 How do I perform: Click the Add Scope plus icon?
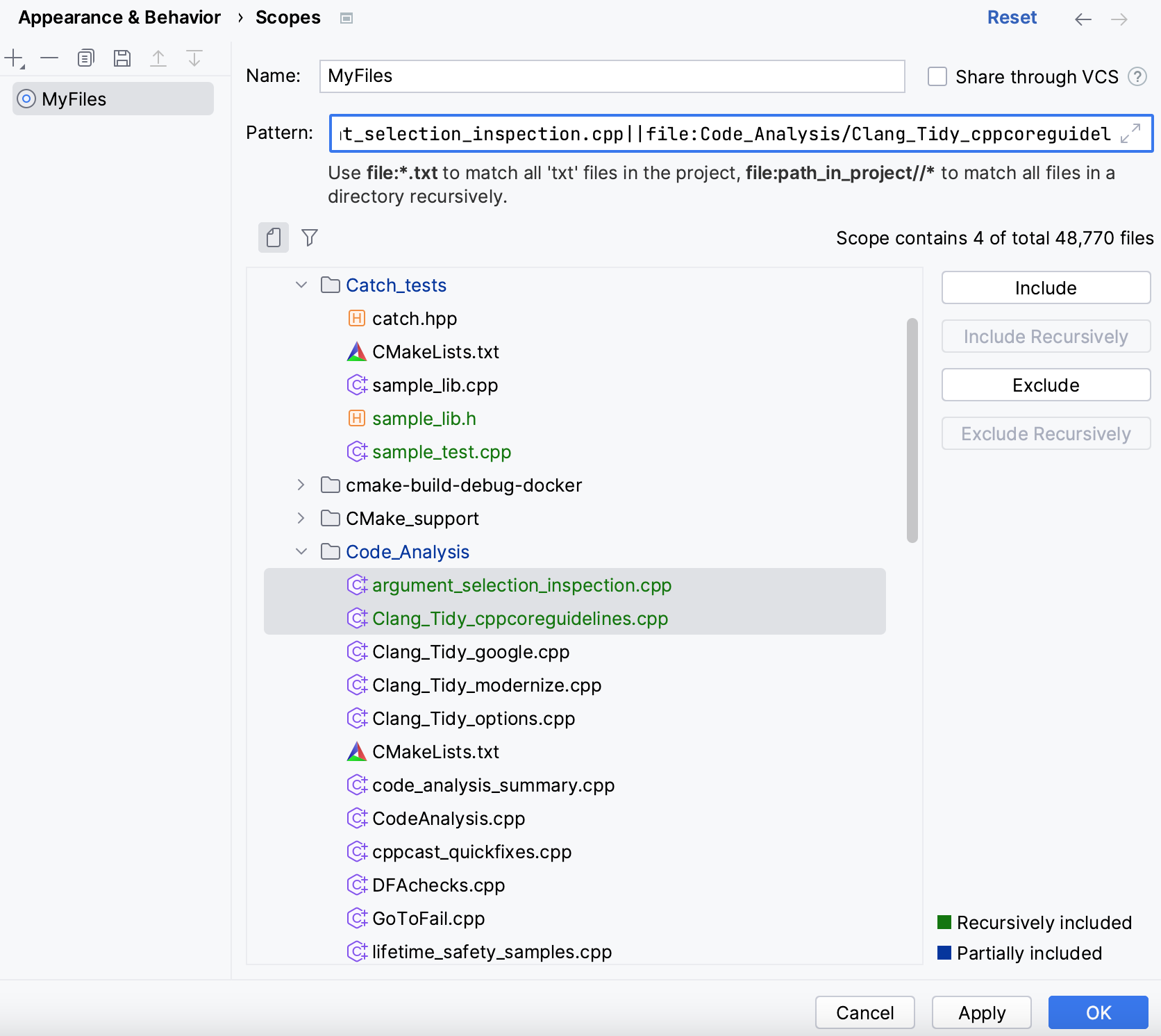click(14, 58)
